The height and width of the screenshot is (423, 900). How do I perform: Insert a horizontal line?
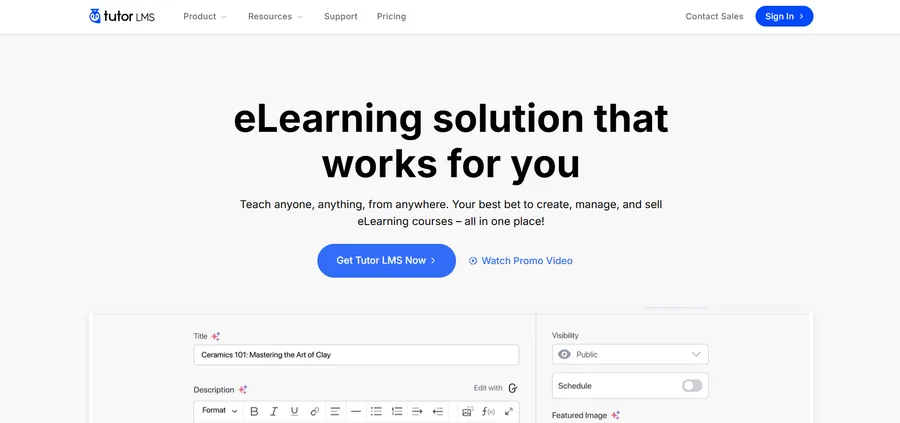click(356, 412)
